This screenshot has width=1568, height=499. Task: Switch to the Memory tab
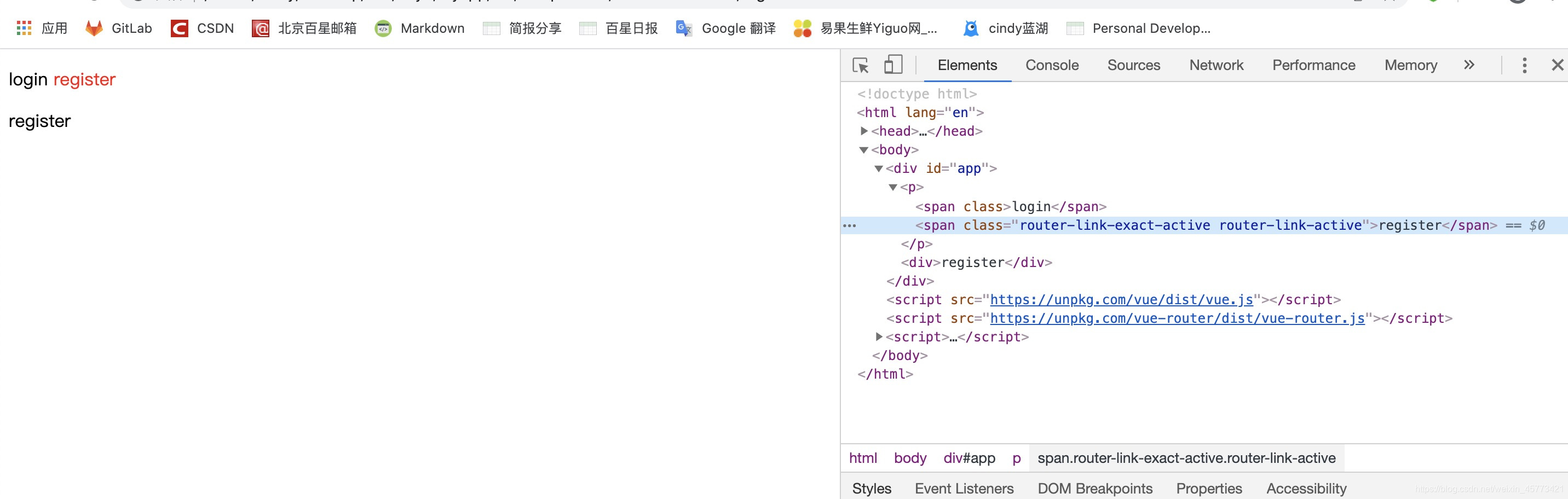click(x=1410, y=65)
